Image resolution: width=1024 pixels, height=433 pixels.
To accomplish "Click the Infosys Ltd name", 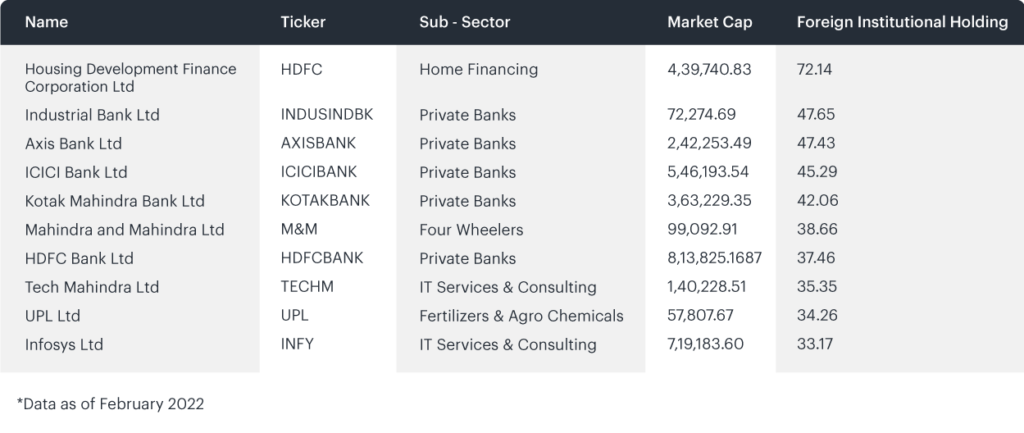I will pos(64,344).
